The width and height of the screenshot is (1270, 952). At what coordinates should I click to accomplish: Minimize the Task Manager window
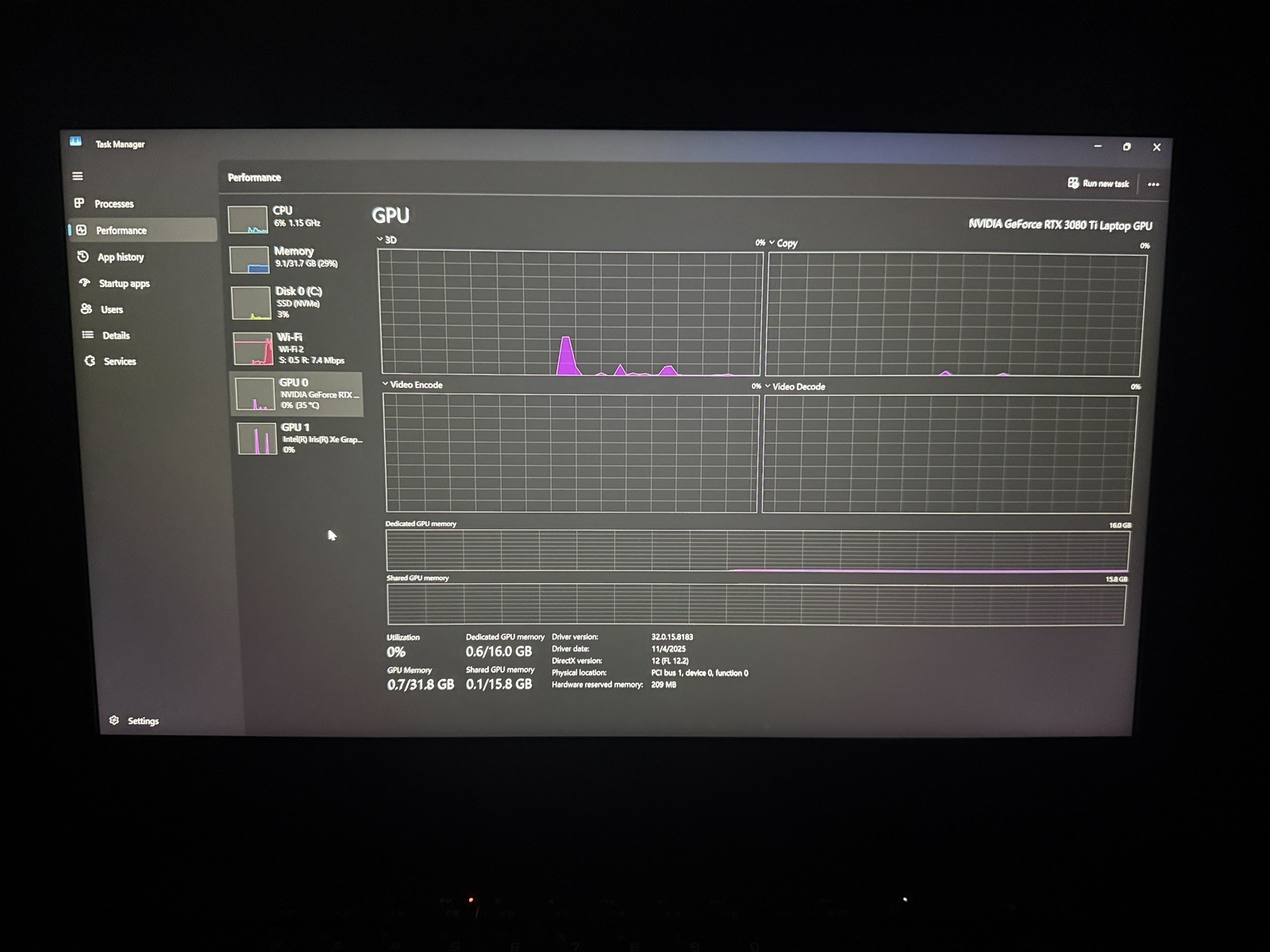[x=1098, y=146]
